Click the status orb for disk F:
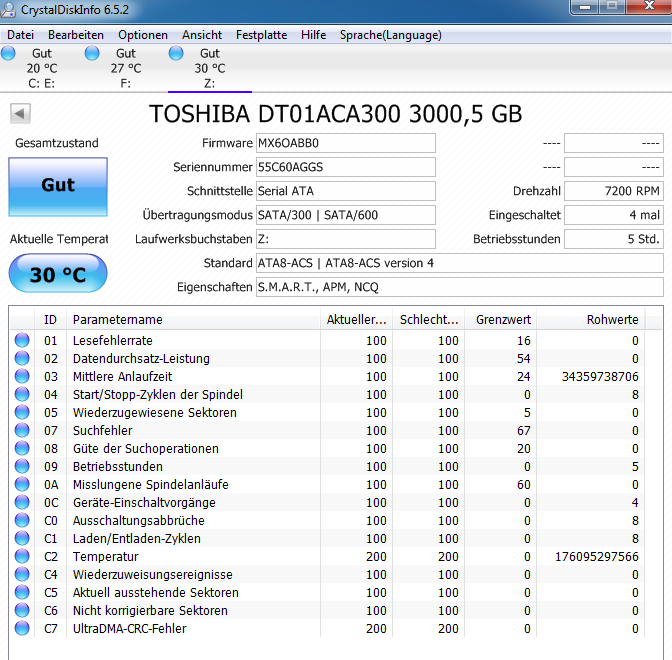This screenshot has width=672, height=660. click(92, 54)
